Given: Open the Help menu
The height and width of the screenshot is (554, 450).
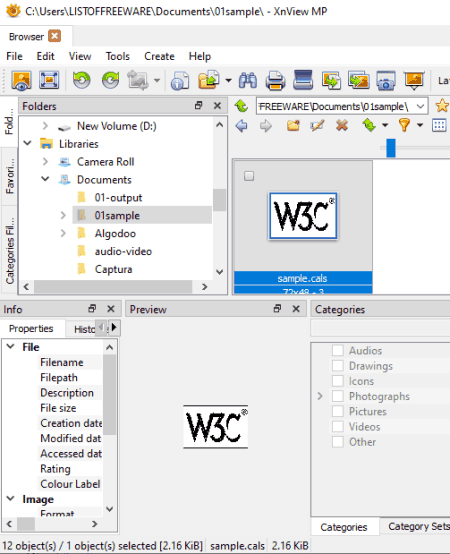Looking at the screenshot, I should 200,56.
